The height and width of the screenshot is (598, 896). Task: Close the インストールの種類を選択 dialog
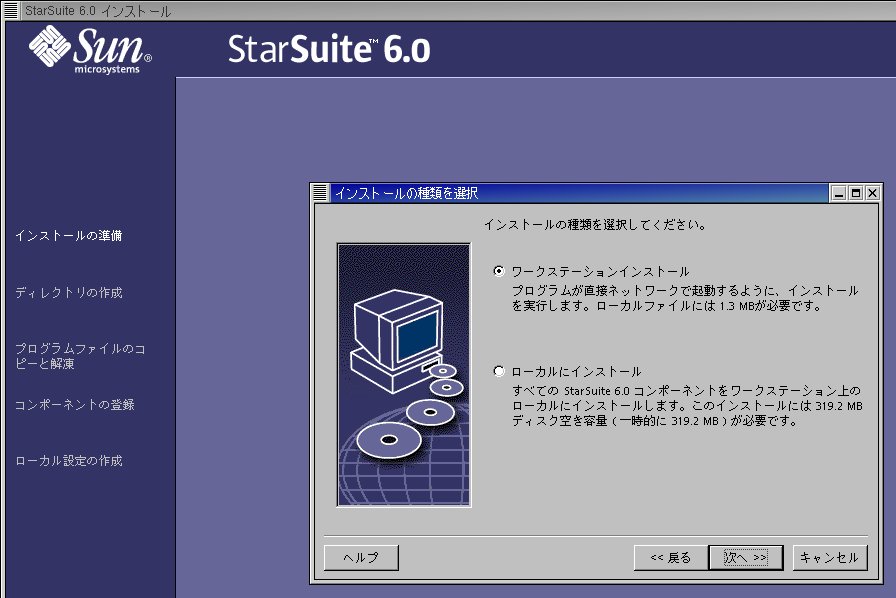[x=872, y=193]
